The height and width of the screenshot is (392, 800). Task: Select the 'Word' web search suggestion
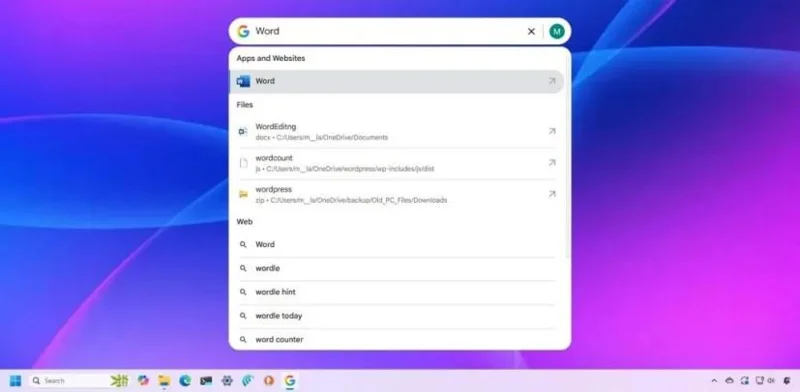396,244
